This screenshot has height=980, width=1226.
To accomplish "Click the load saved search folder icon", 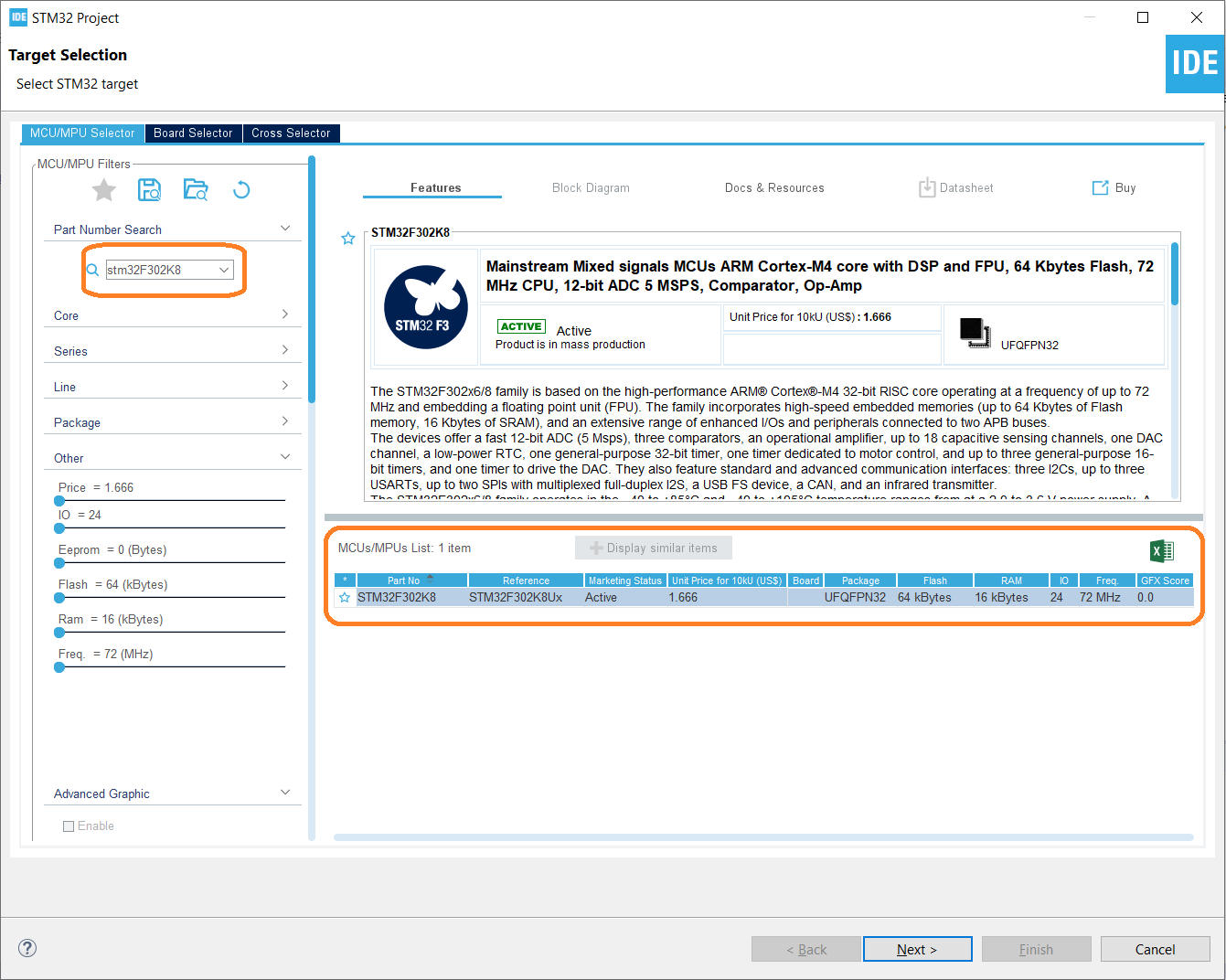I will [x=195, y=189].
